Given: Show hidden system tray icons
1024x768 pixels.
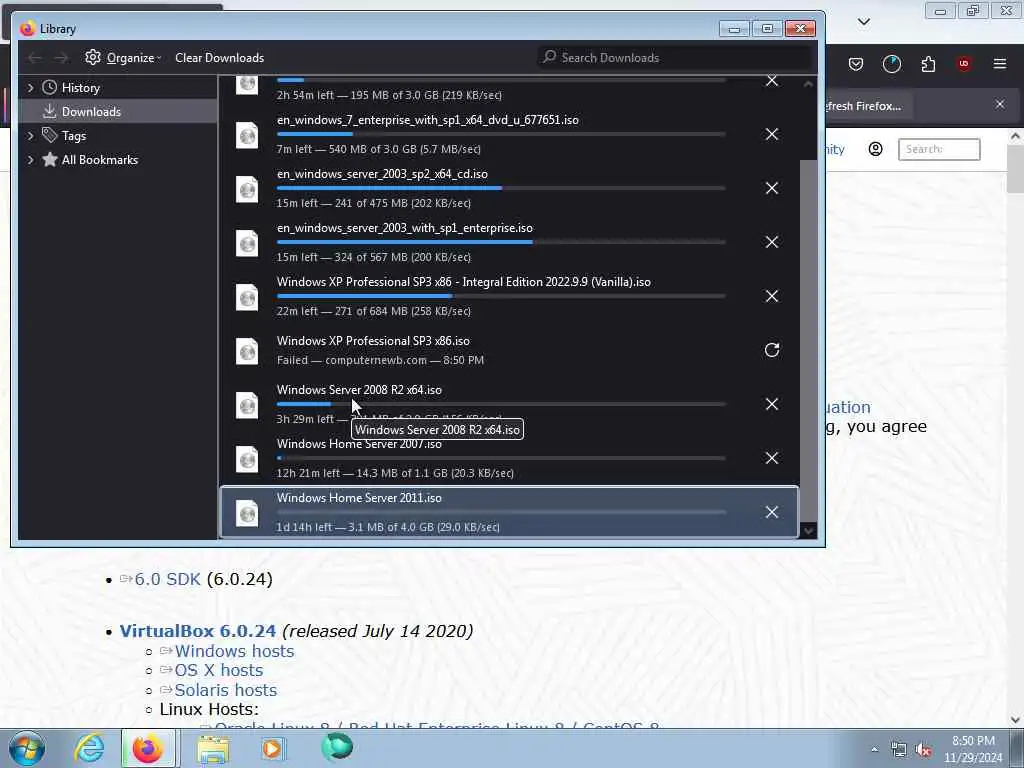Looking at the screenshot, I should coord(874,750).
